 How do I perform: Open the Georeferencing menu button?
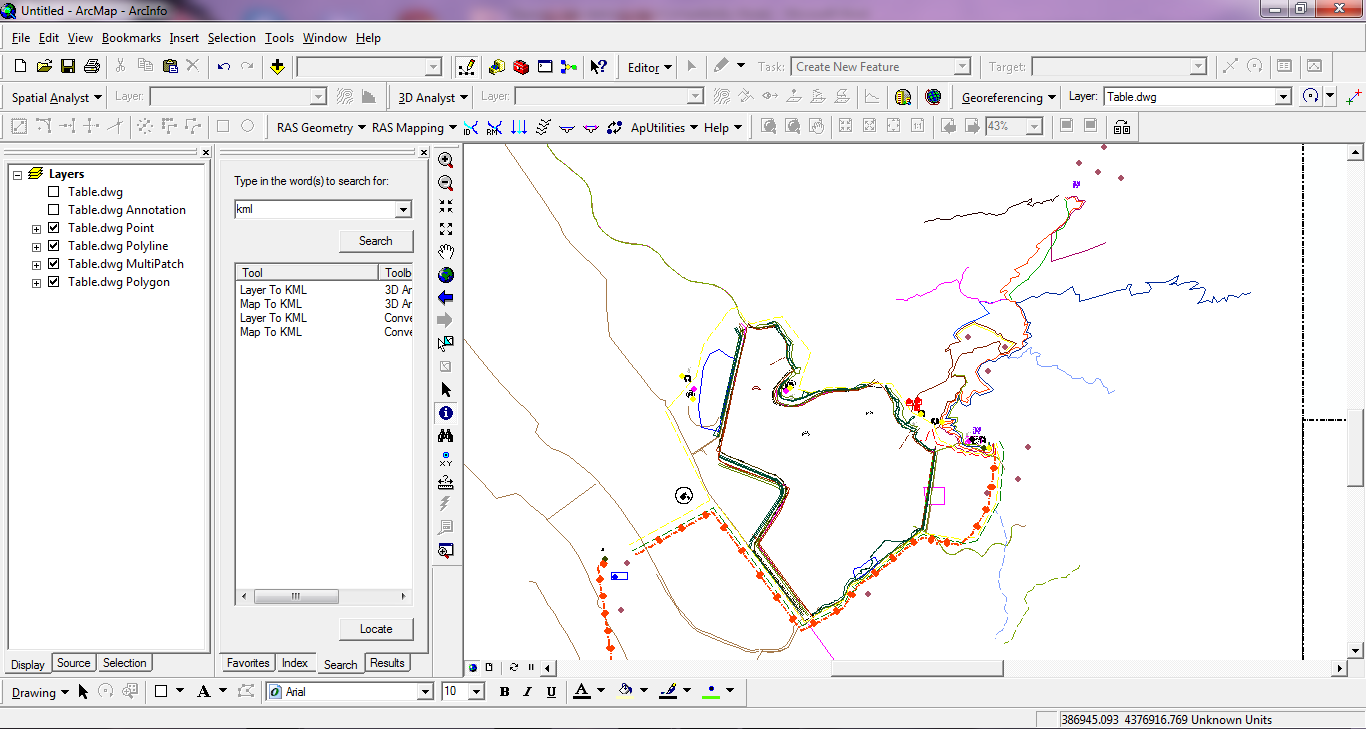[1008, 97]
